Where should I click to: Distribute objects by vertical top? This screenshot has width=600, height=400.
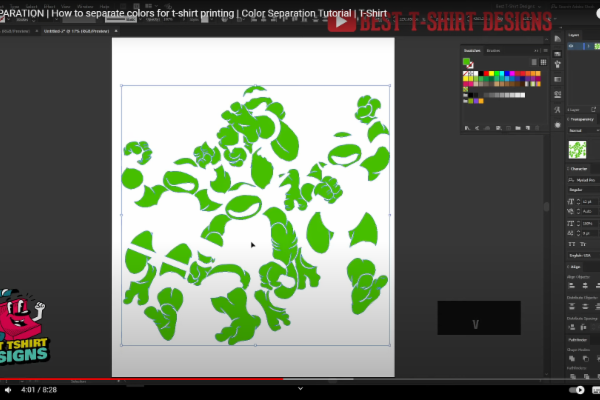[x=571, y=306]
